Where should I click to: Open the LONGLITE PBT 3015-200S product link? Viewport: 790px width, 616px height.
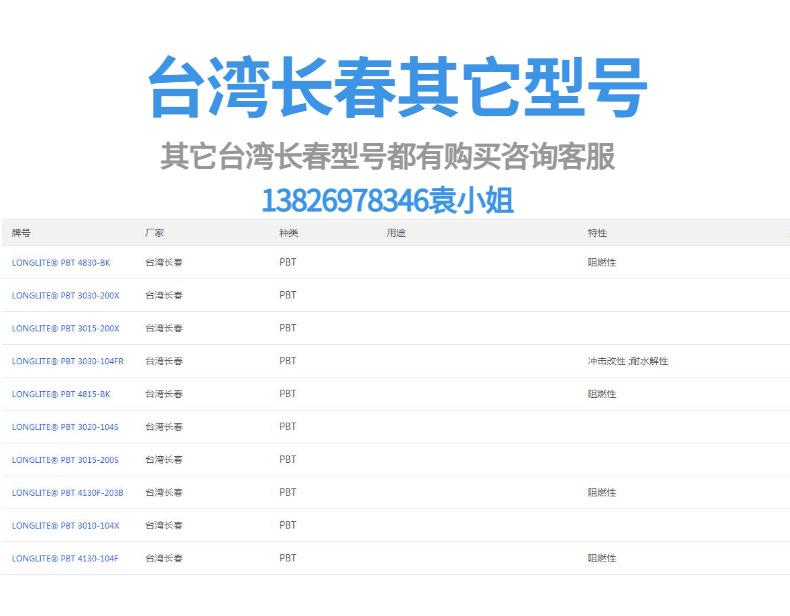click(x=65, y=460)
